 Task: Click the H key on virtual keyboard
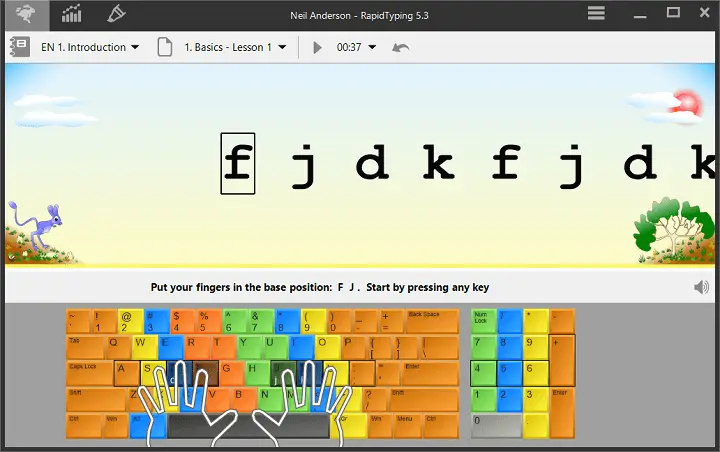[x=258, y=373]
